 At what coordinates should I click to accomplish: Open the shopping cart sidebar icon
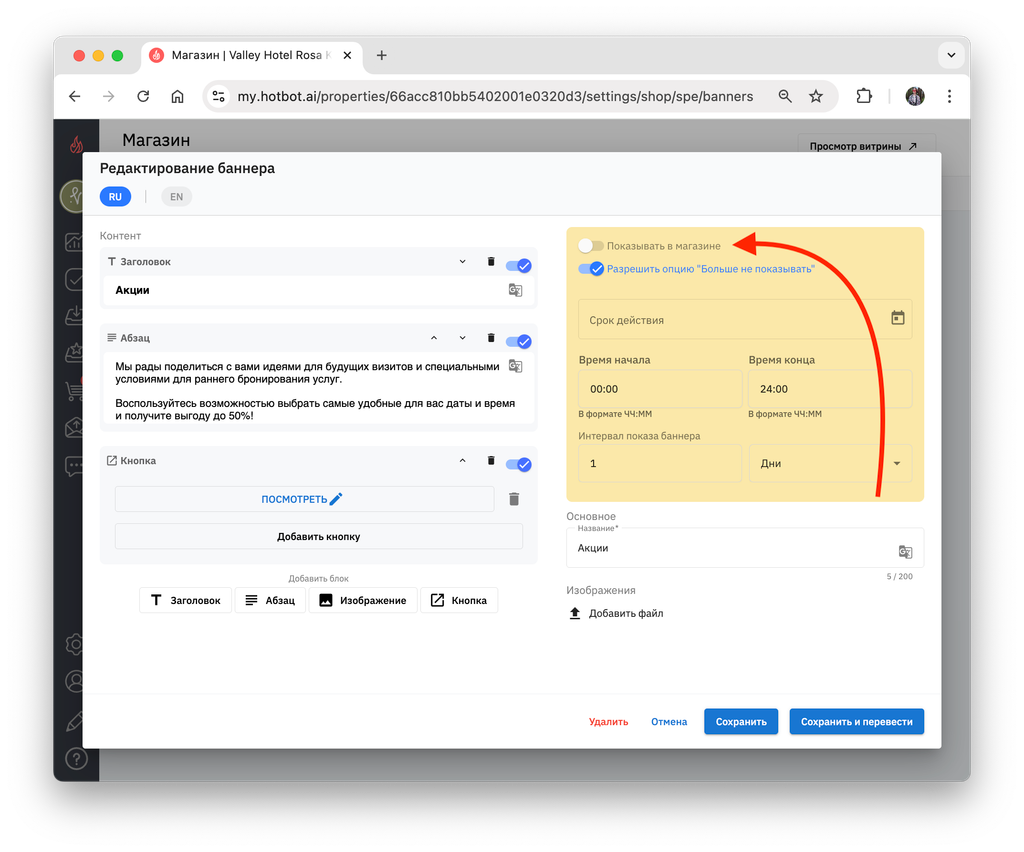(74, 391)
